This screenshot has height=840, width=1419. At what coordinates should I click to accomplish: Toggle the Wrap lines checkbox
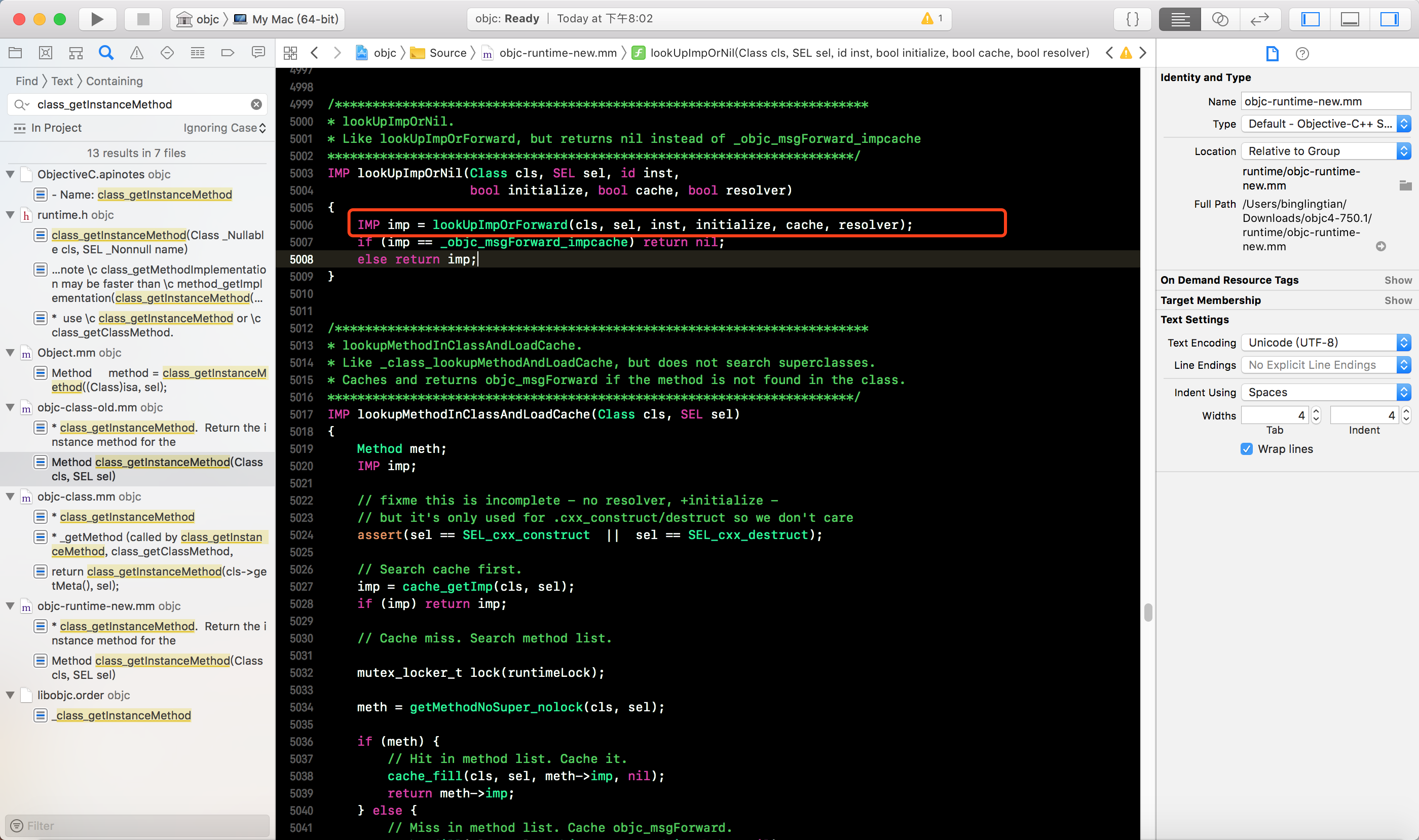tap(1246, 449)
